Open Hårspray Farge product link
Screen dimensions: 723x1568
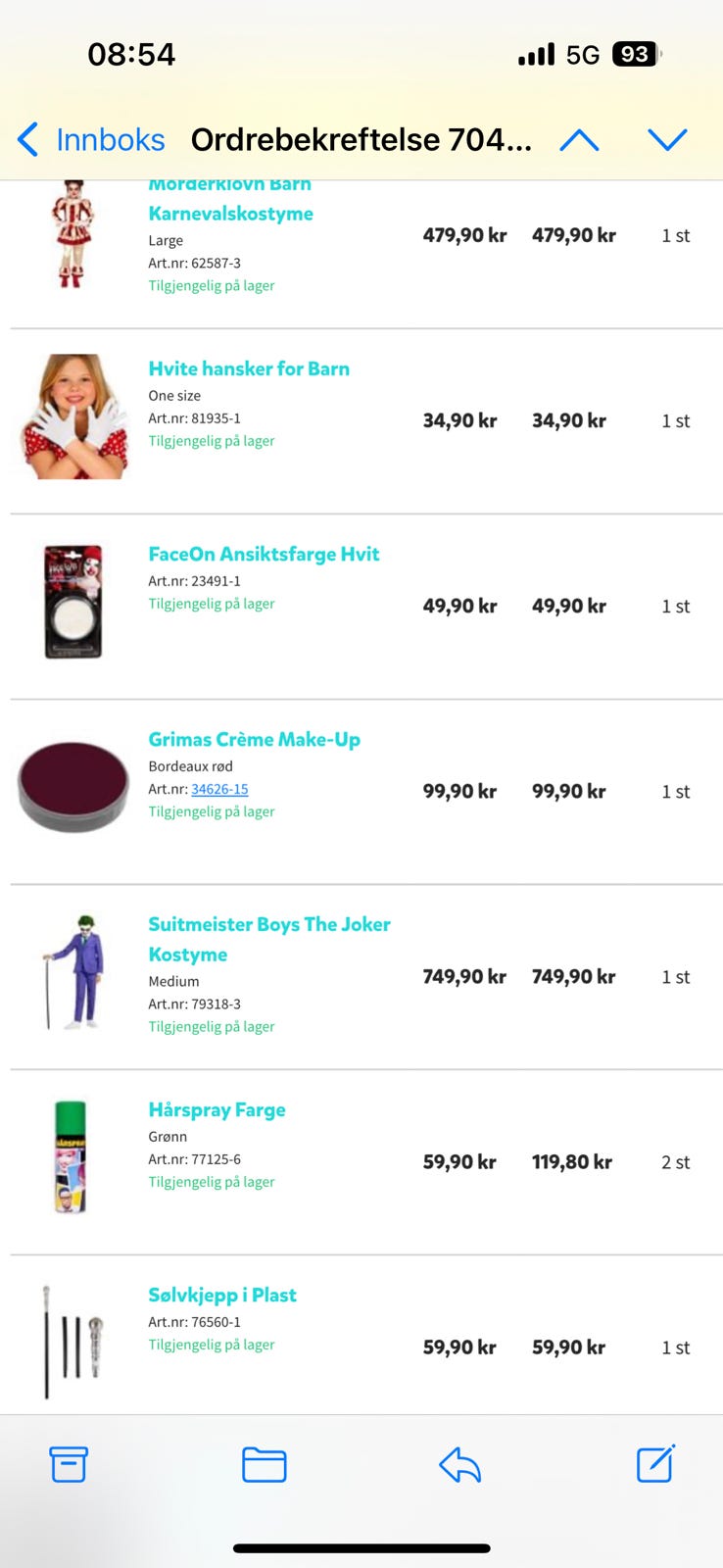coord(217,1109)
